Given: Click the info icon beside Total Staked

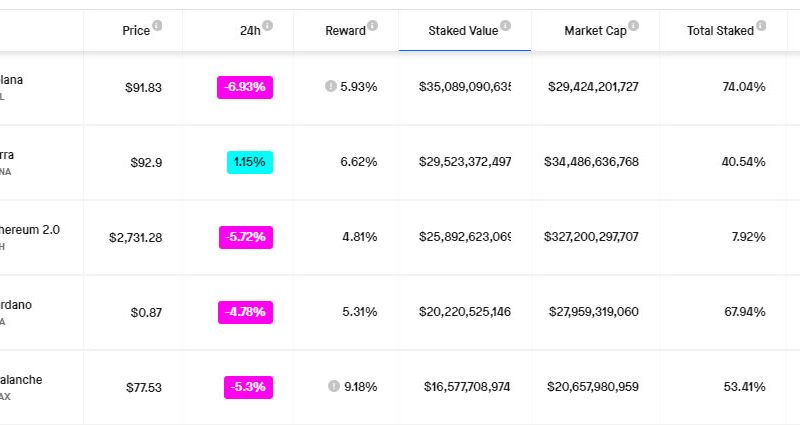Looking at the screenshot, I should pos(762,26).
